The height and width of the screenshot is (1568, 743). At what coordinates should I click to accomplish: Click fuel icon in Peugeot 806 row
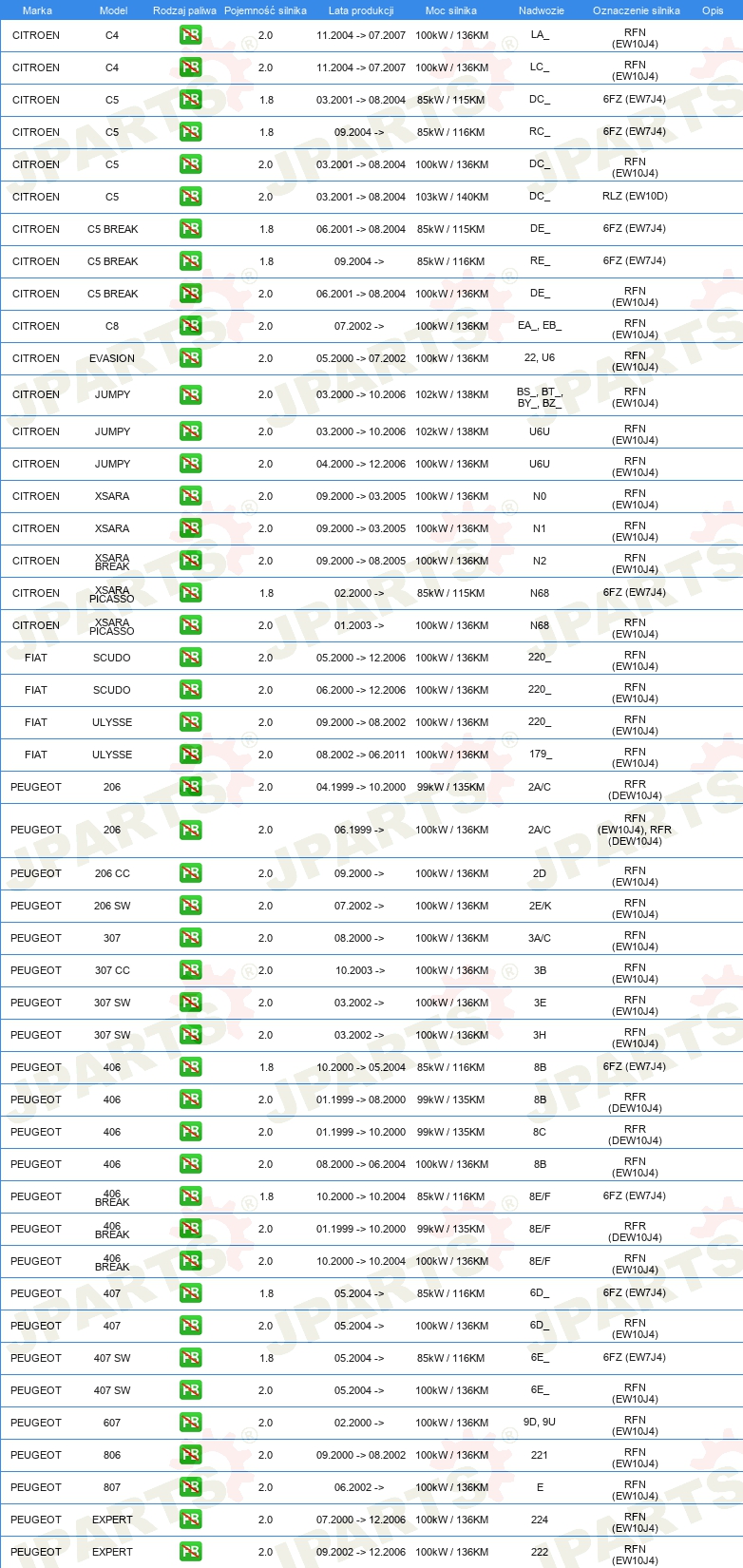191,1455
